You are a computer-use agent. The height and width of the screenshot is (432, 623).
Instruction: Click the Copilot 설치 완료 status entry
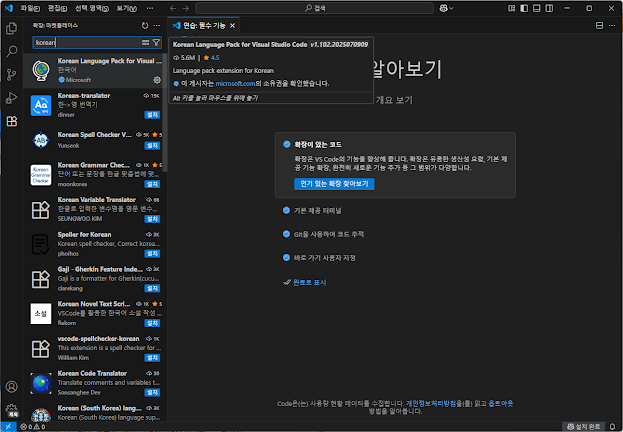tap(584, 427)
